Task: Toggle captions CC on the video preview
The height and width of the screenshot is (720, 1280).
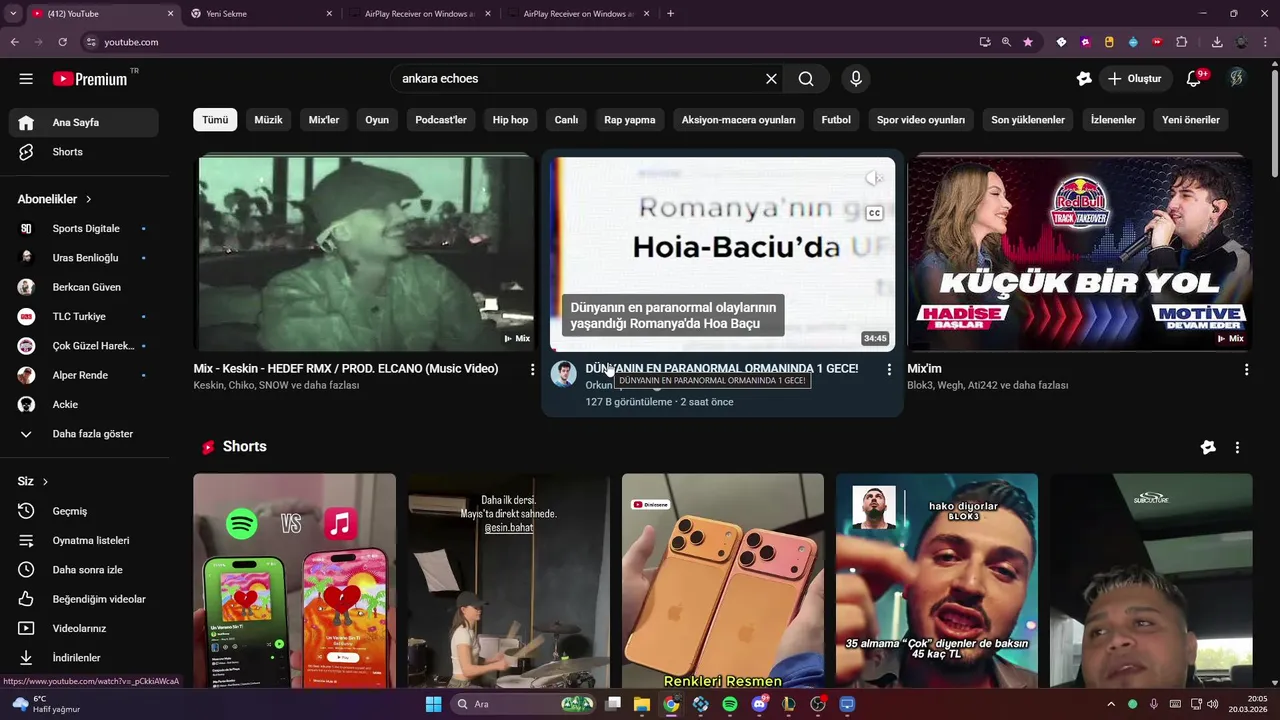Action: pyautogui.click(x=874, y=213)
